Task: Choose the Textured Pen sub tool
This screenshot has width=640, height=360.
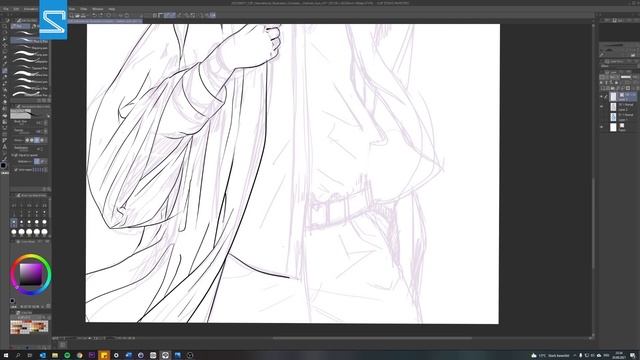Action: (30, 68)
